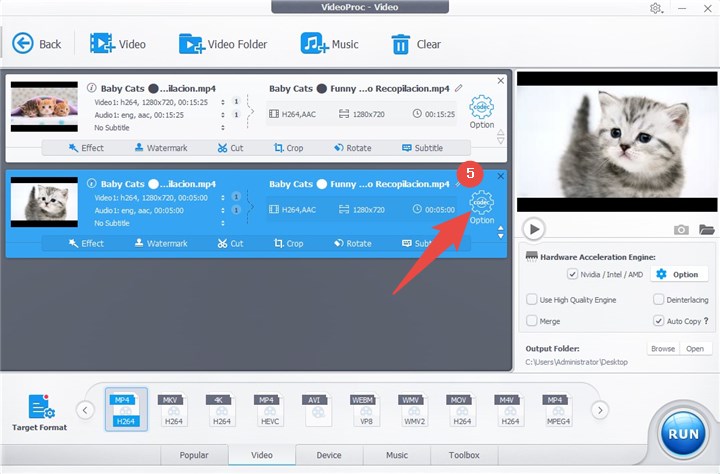Switch to the Device tab

tap(329, 455)
